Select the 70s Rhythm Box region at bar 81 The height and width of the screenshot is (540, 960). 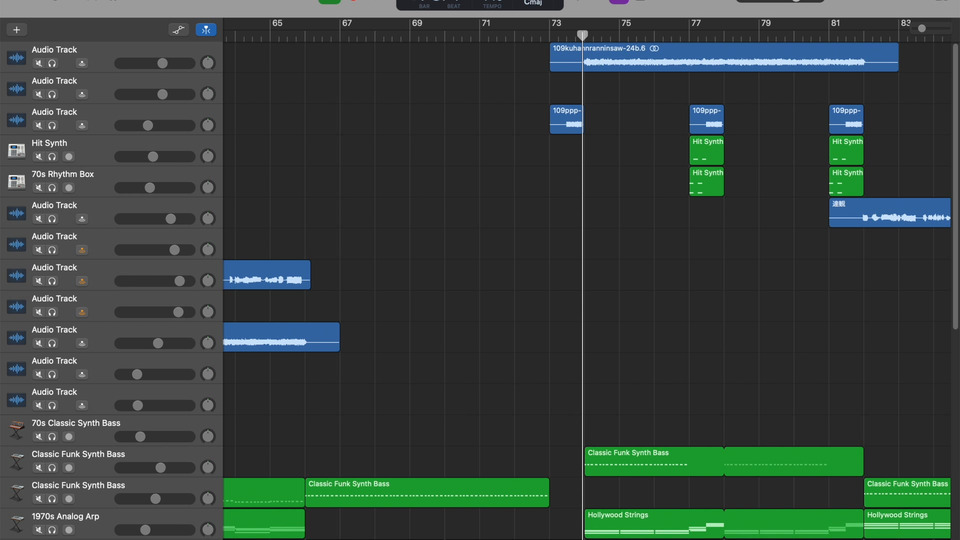tap(846, 181)
